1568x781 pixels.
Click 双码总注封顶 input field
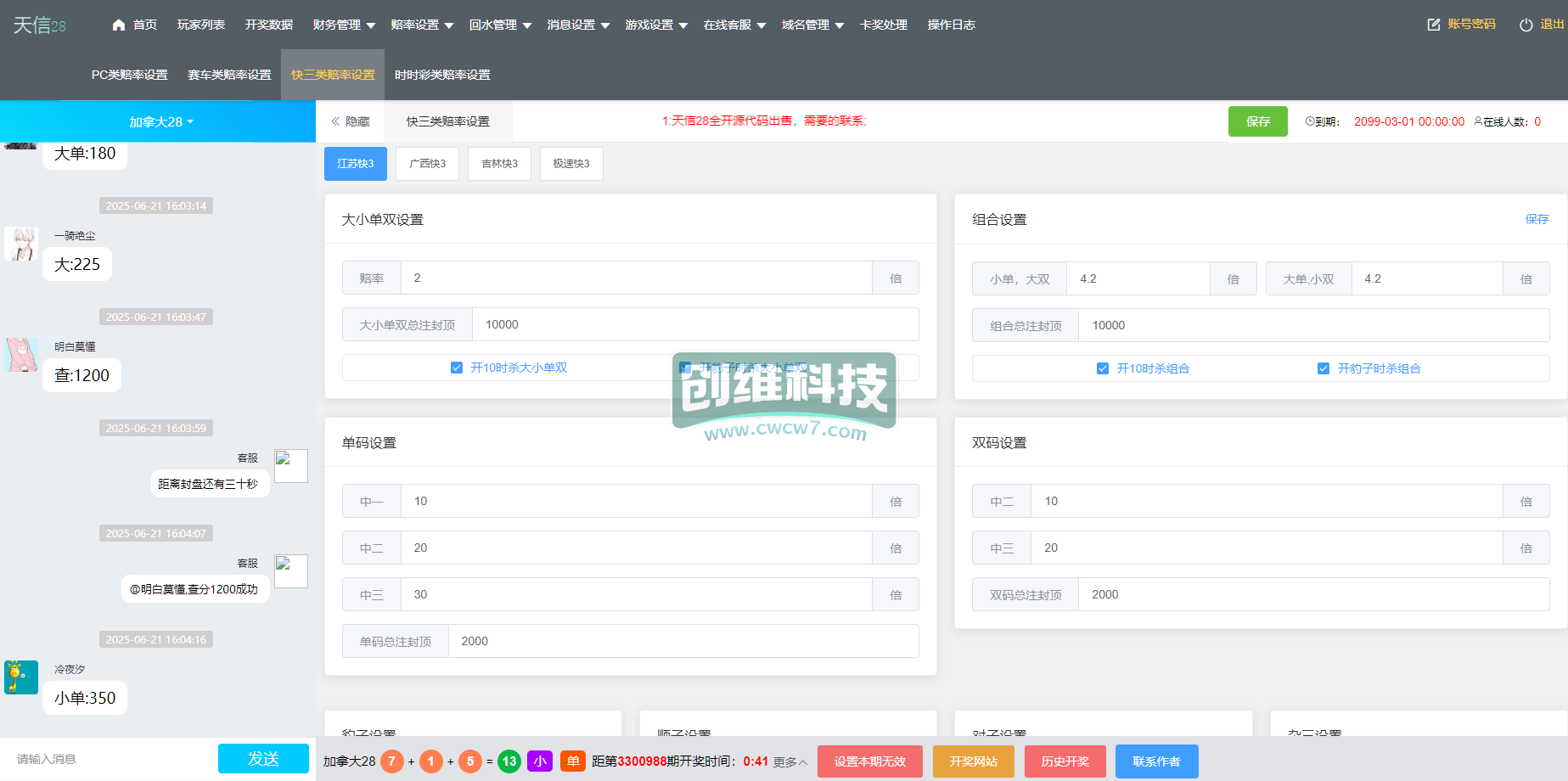[1314, 594]
